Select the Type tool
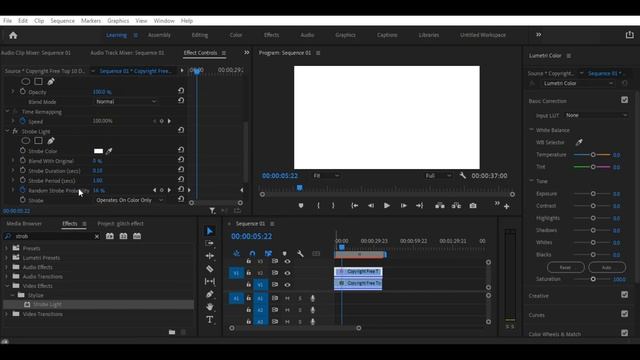 tap(209, 320)
